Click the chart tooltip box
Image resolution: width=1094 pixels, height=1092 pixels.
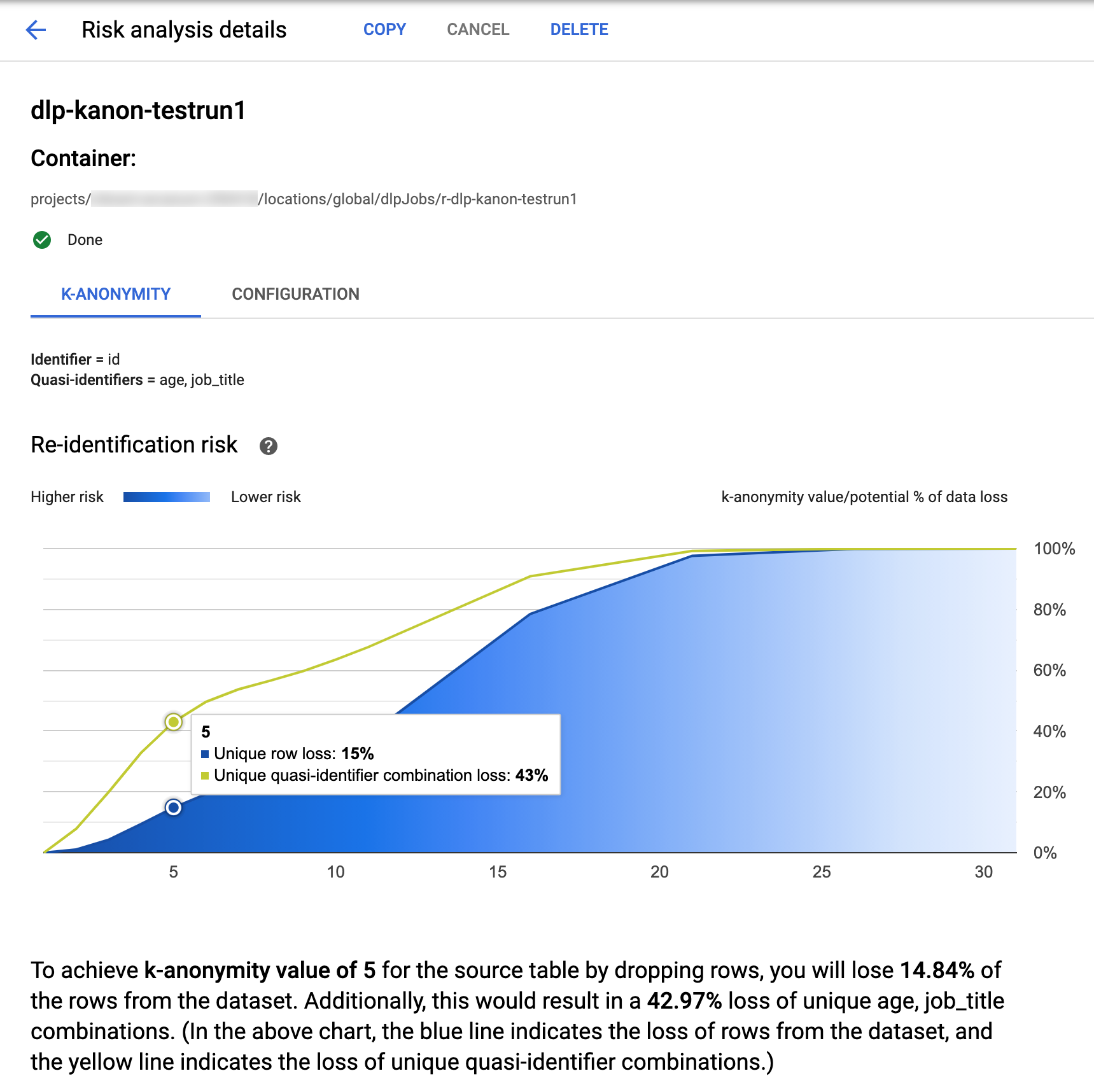pyautogui.click(x=375, y=754)
